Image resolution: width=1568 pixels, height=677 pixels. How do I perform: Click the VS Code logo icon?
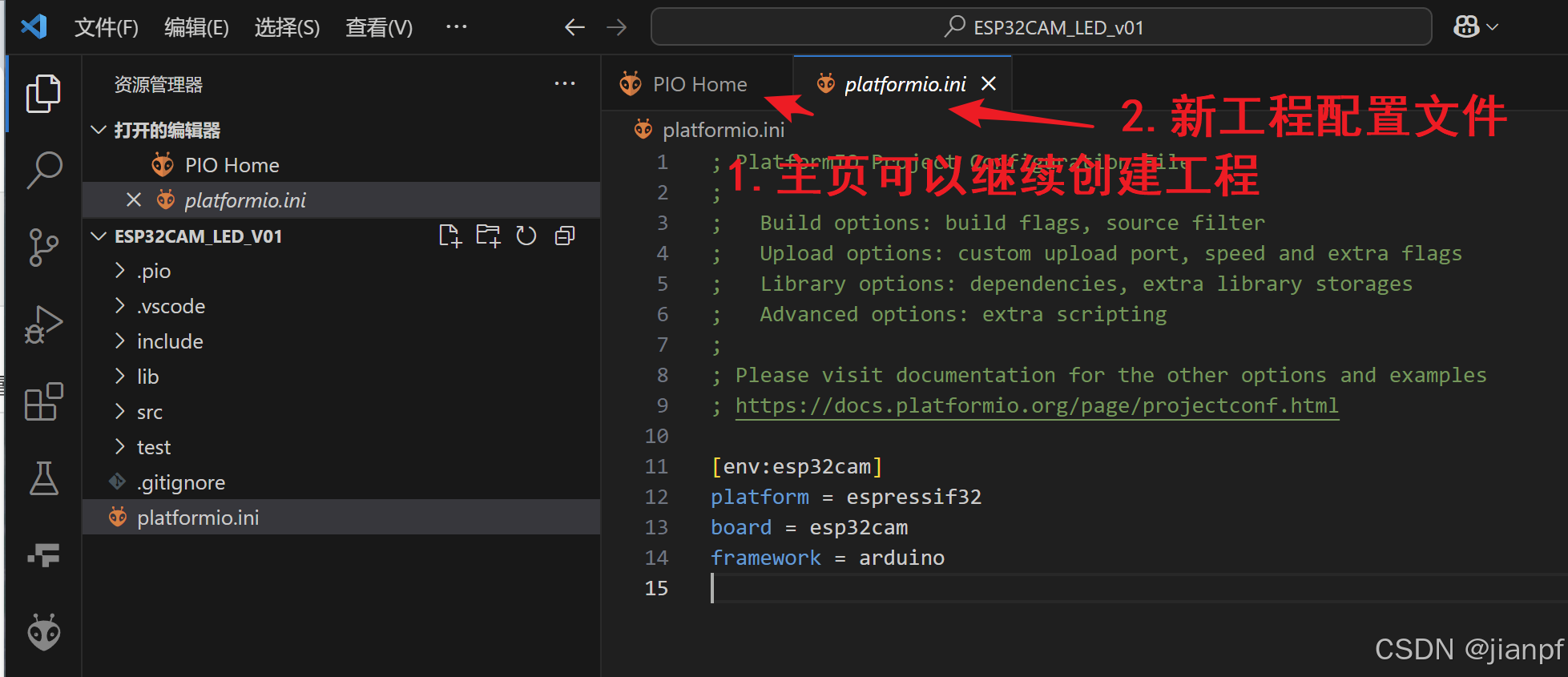pos(34,27)
